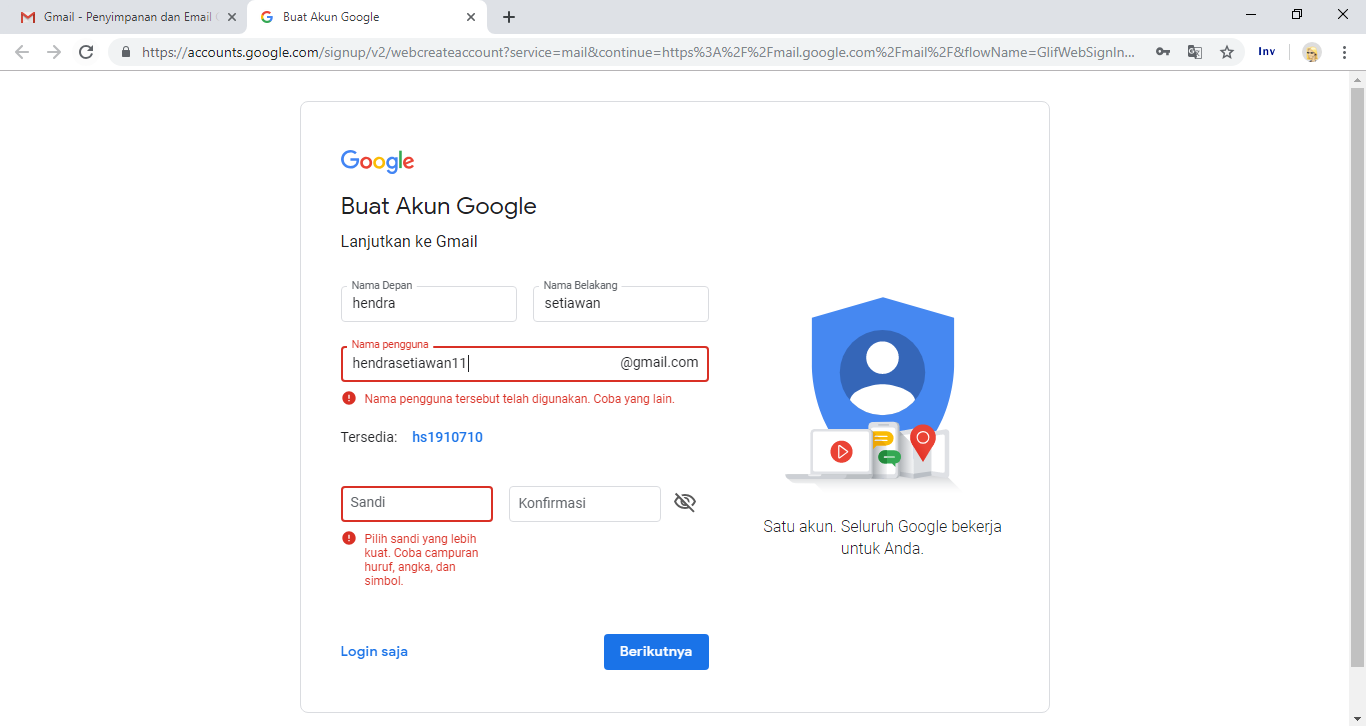The height and width of the screenshot is (726, 1366).
Task: Click the address bar URL
Action: pos(639,52)
